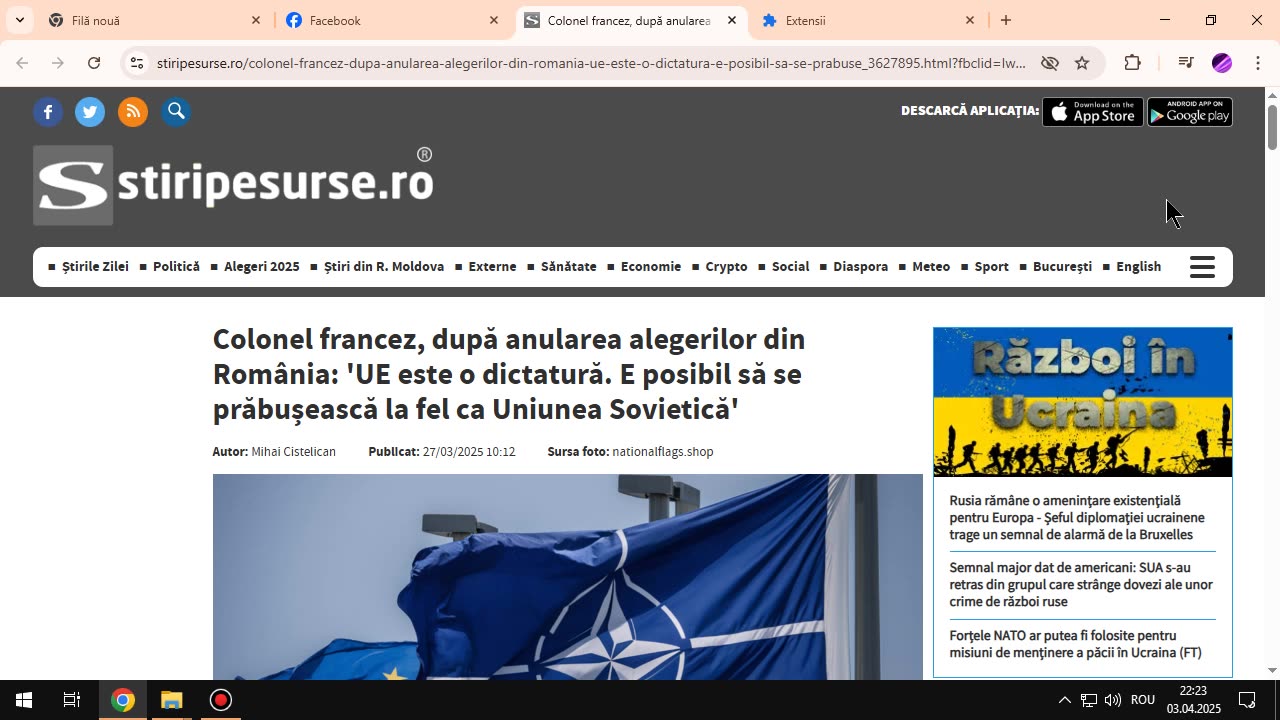
Task: Click the red recorder icon on the taskbar
Action: point(220,700)
